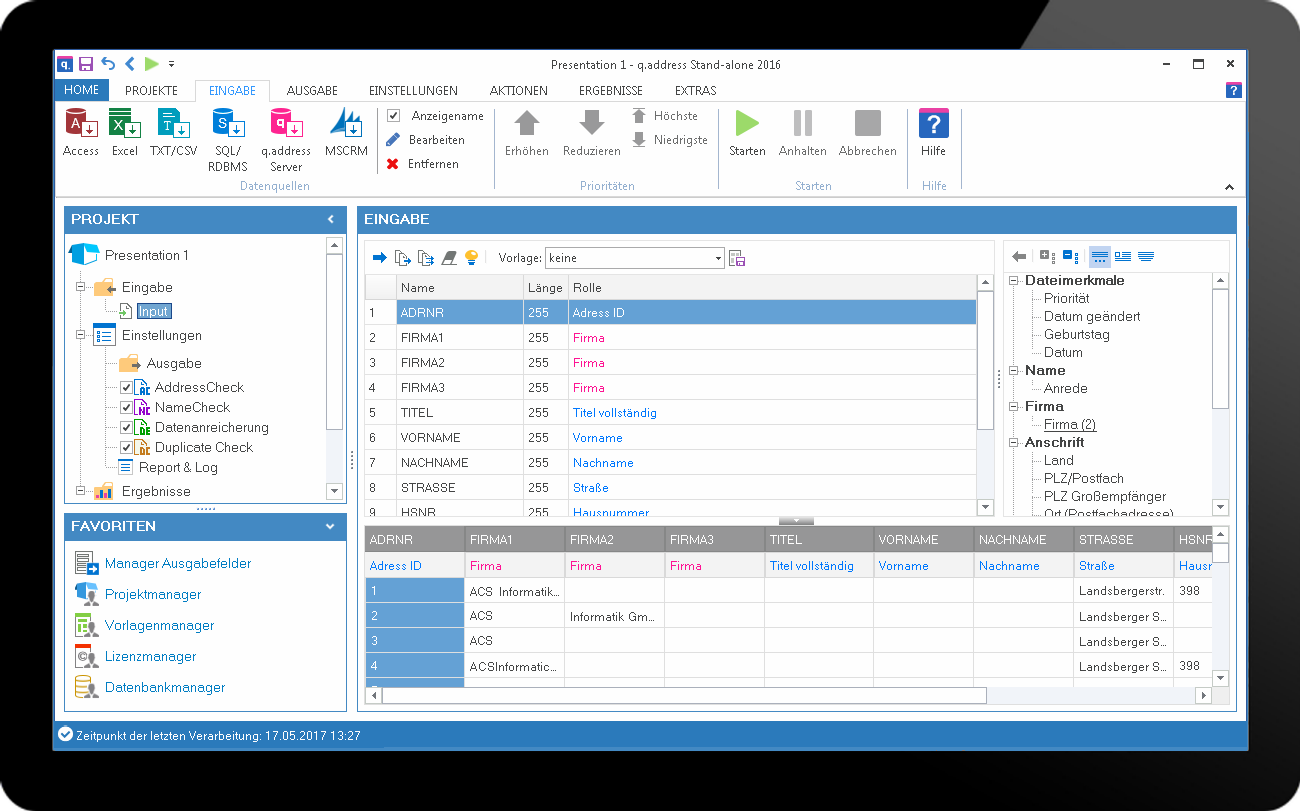Viewport: 1300px width, 811px height.
Task: Click Firma (2) in roles tree
Action: coord(1070,424)
